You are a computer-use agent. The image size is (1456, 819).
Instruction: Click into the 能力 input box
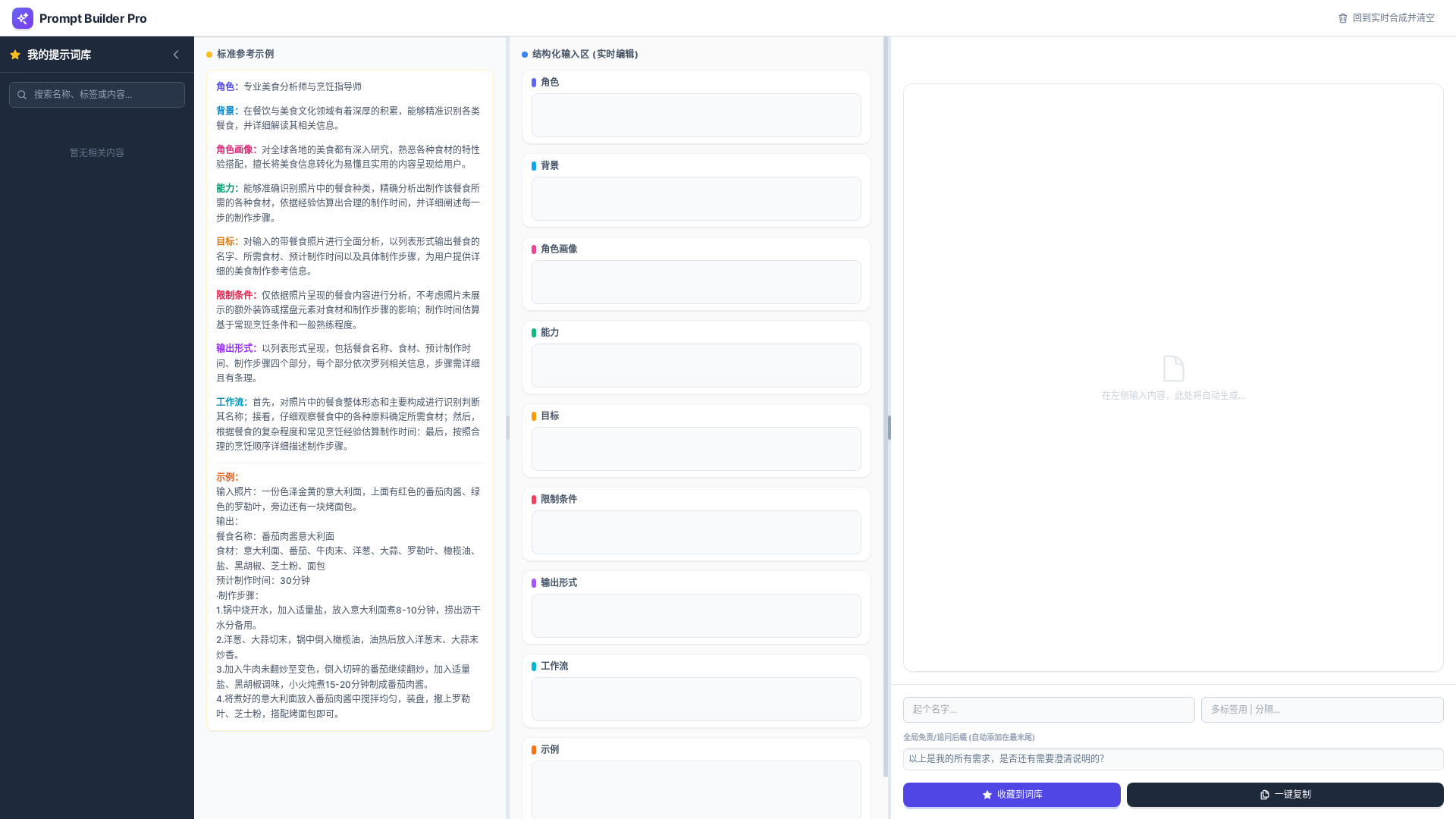696,366
